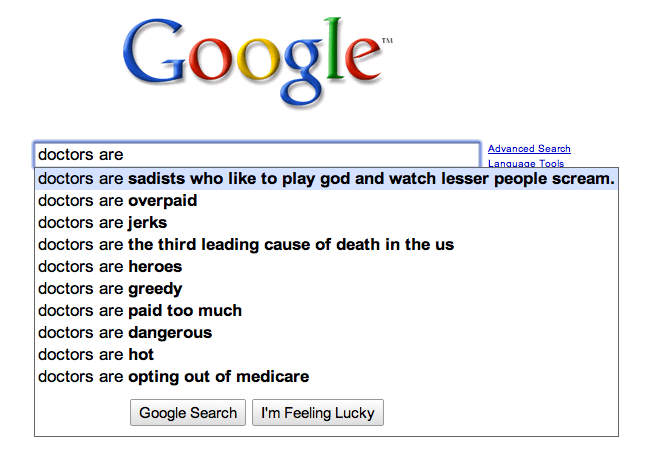Open the Language Tools link

[x=526, y=163]
